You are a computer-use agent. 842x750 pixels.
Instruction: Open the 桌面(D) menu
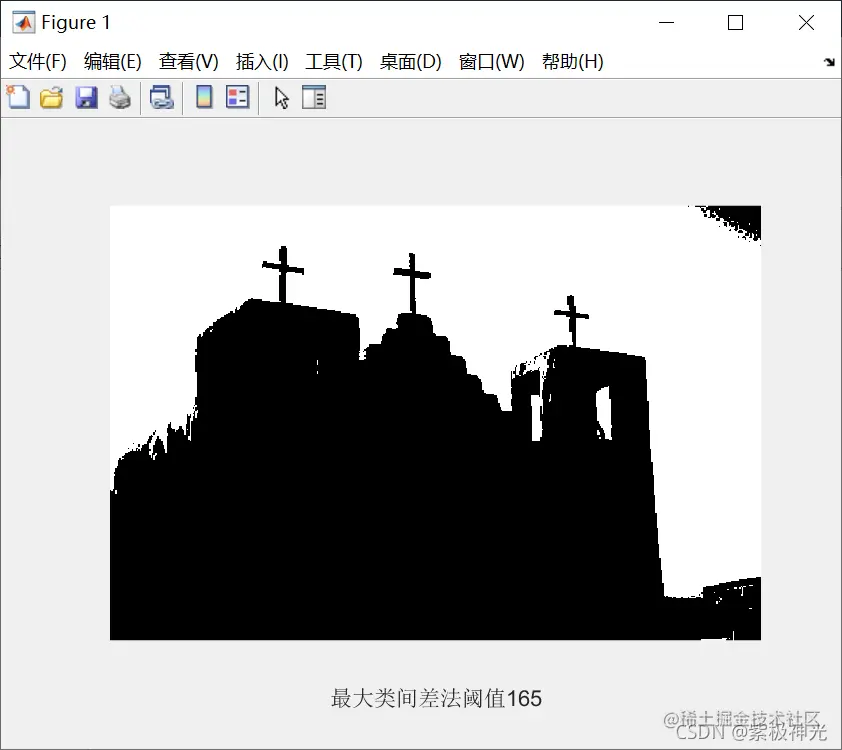409,61
